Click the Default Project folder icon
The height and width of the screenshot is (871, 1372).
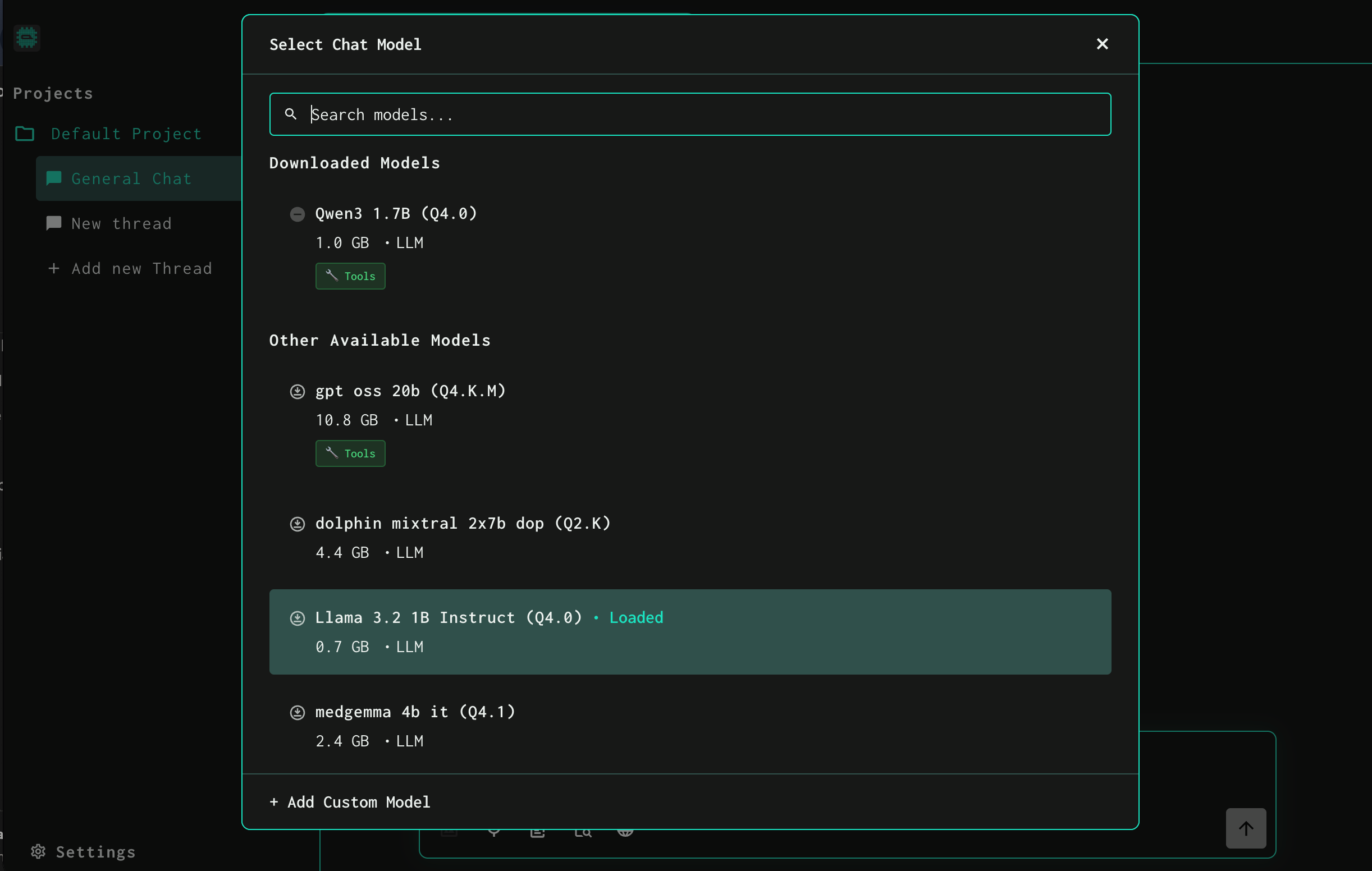point(25,134)
